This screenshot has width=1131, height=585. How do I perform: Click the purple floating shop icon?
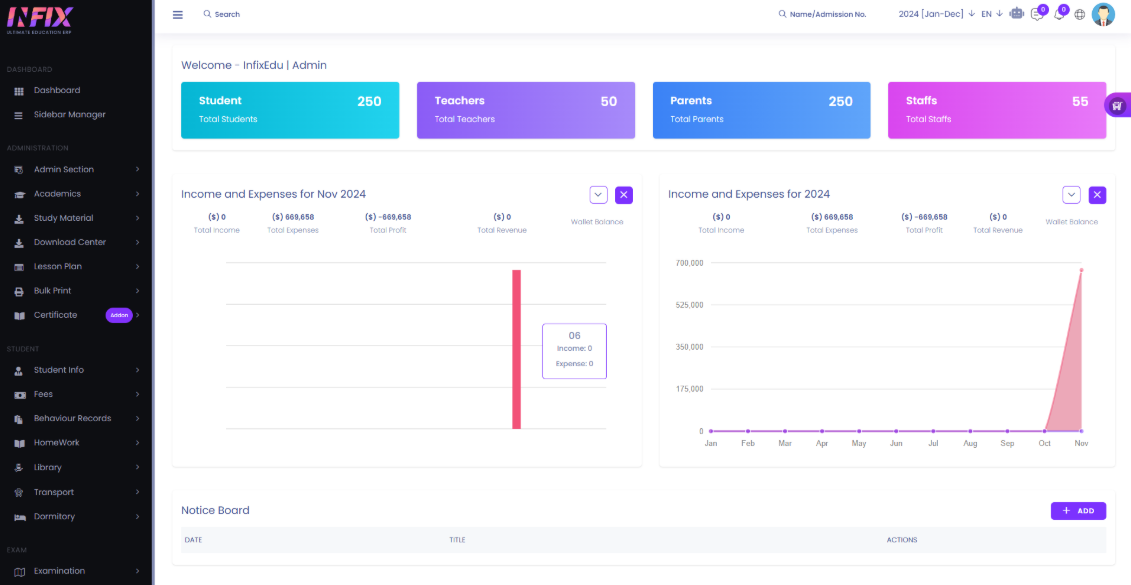1117,105
